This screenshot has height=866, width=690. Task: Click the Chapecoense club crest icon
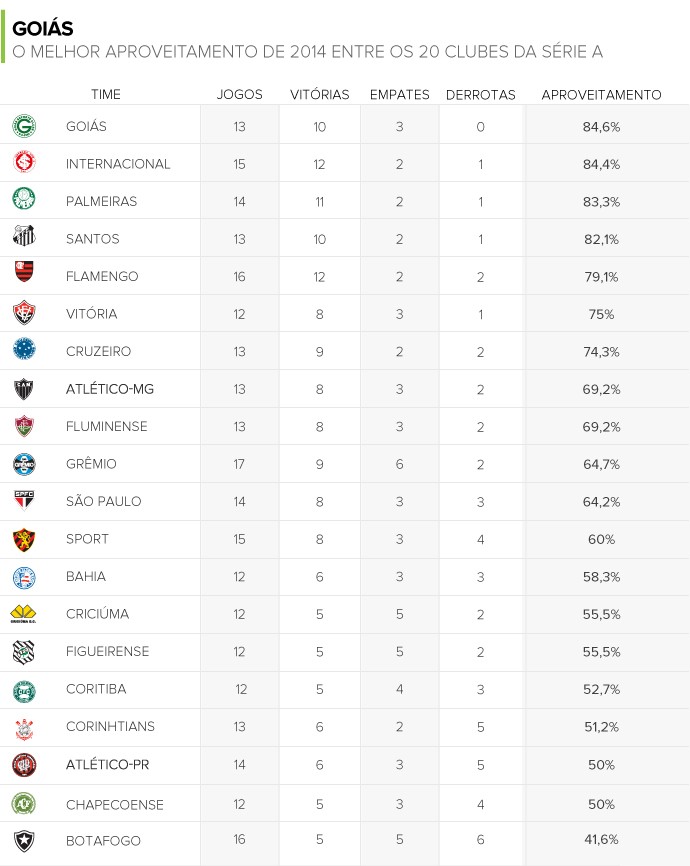pyautogui.click(x=24, y=804)
